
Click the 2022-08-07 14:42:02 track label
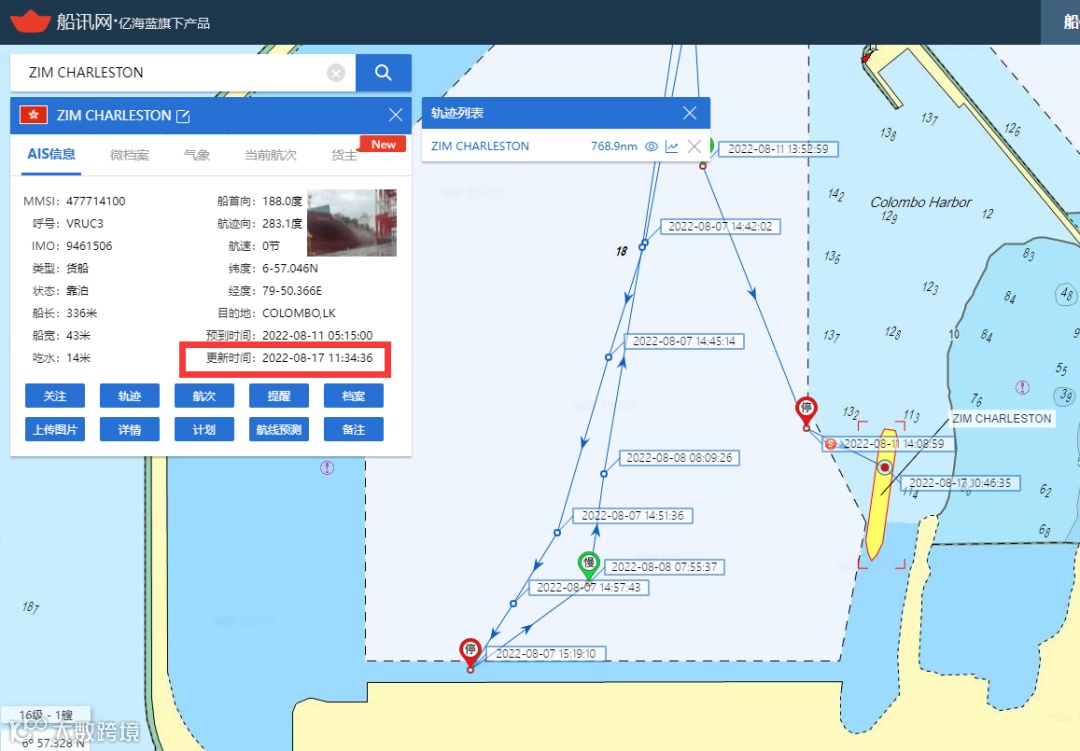click(720, 227)
